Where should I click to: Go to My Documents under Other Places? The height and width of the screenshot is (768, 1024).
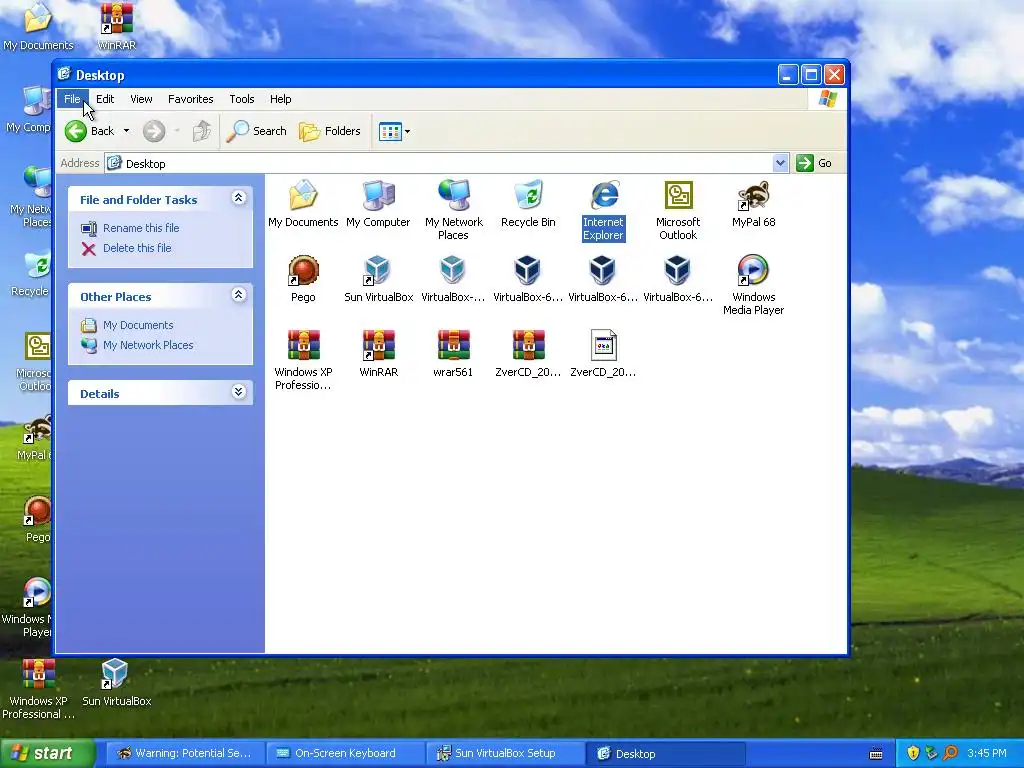138,325
